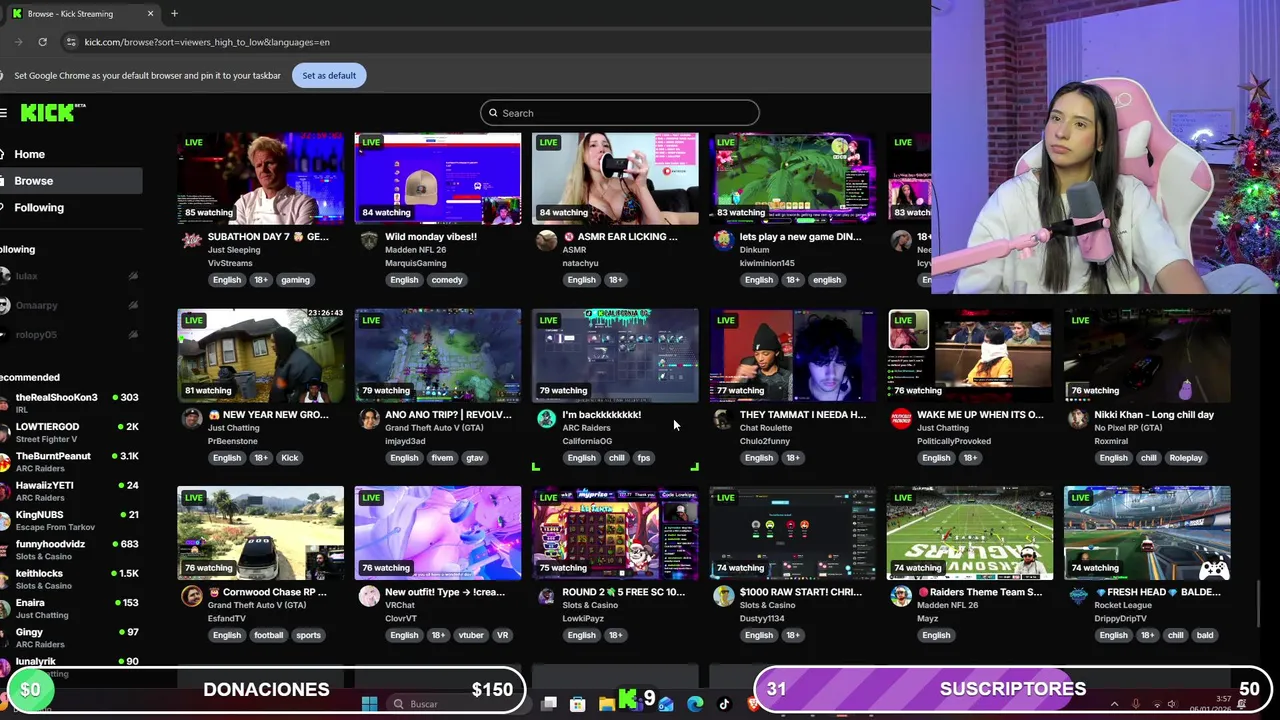Filter by gaming tag on Subathon stream
Image resolution: width=1280 pixels, height=720 pixels.
295,280
